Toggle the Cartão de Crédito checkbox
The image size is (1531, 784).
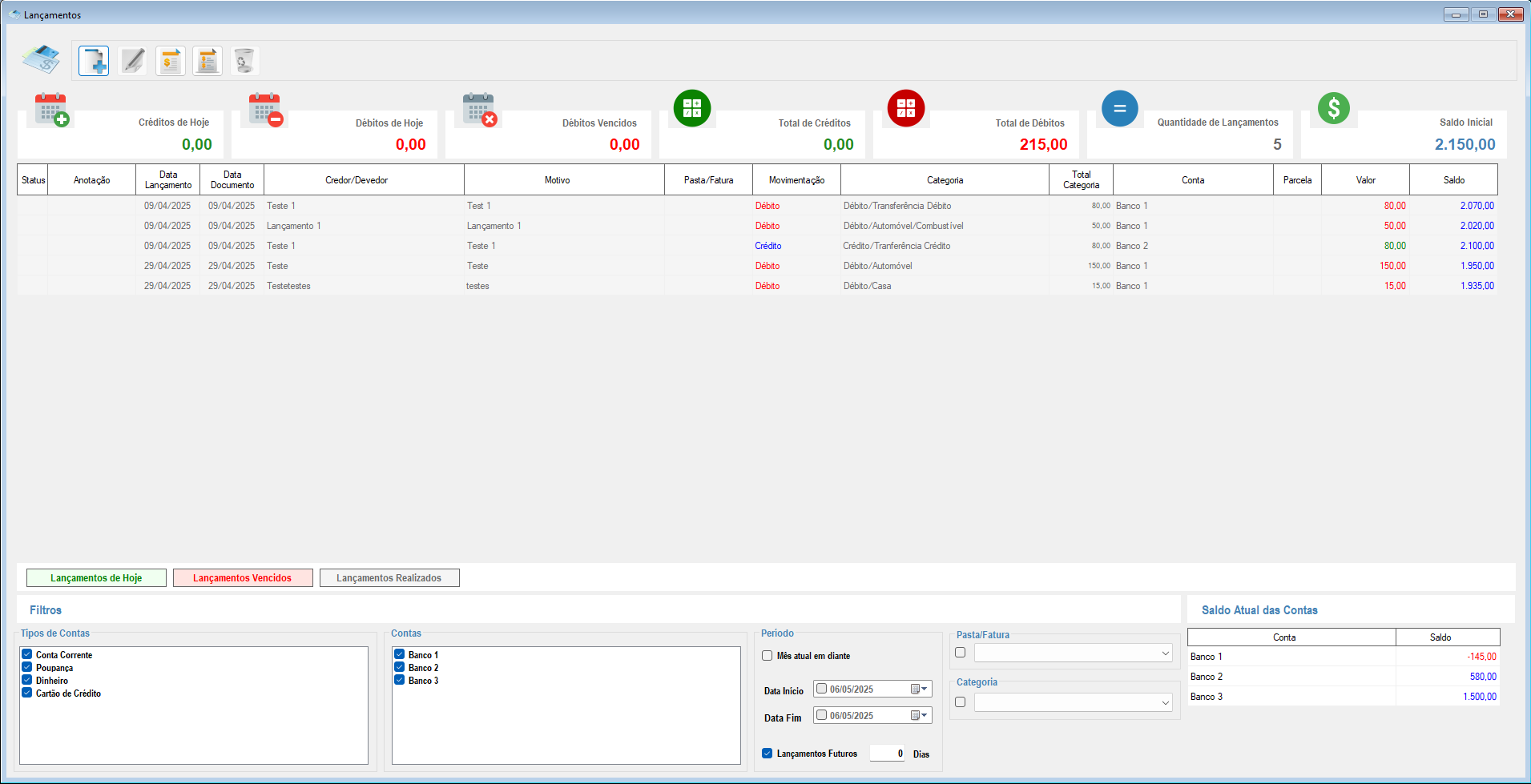click(27, 693)
